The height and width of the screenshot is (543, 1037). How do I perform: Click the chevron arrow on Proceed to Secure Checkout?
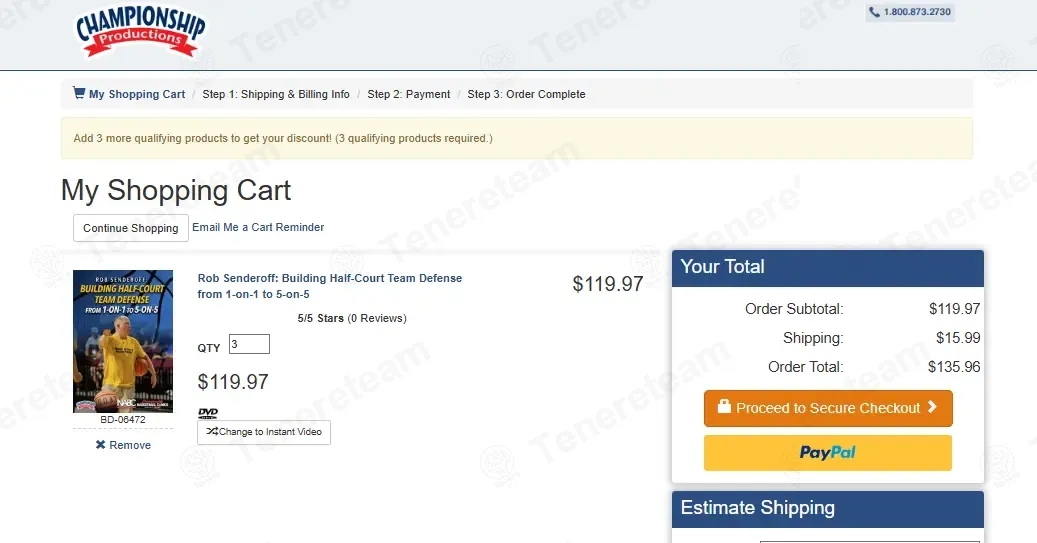932,407
